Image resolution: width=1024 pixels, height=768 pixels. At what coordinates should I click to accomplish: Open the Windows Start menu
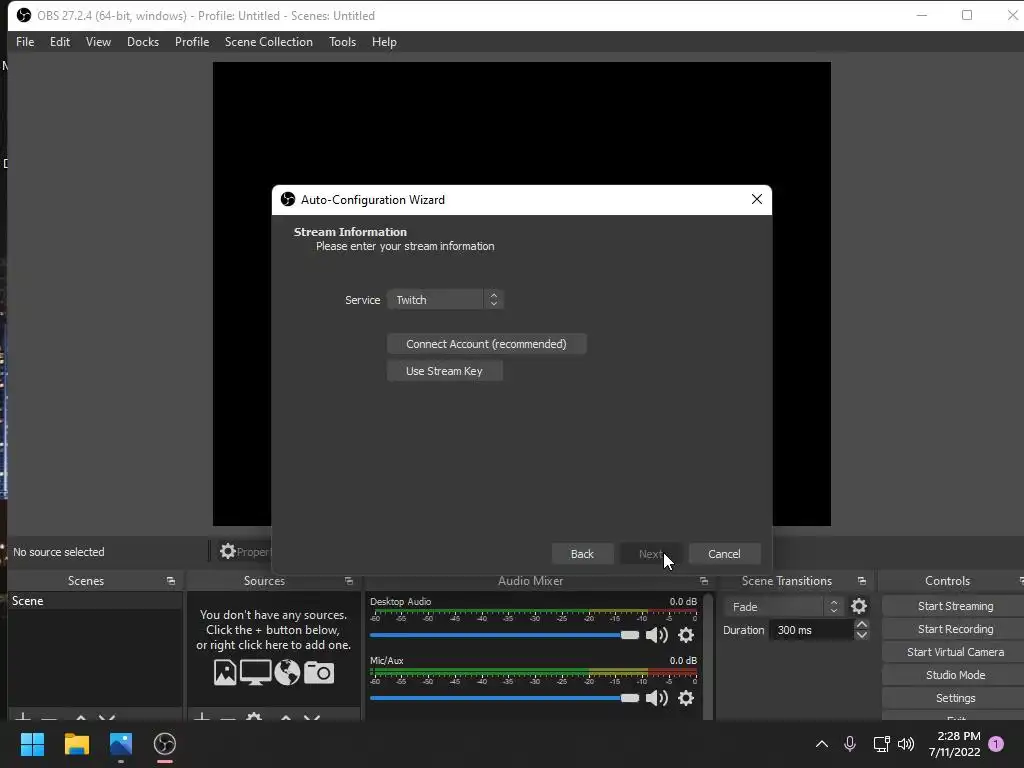click(x=32, y=744)
